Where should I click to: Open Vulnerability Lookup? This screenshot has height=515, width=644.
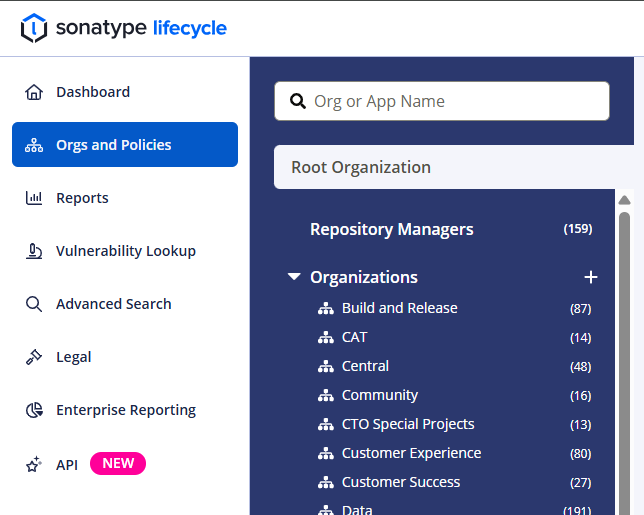click(125, 251)
